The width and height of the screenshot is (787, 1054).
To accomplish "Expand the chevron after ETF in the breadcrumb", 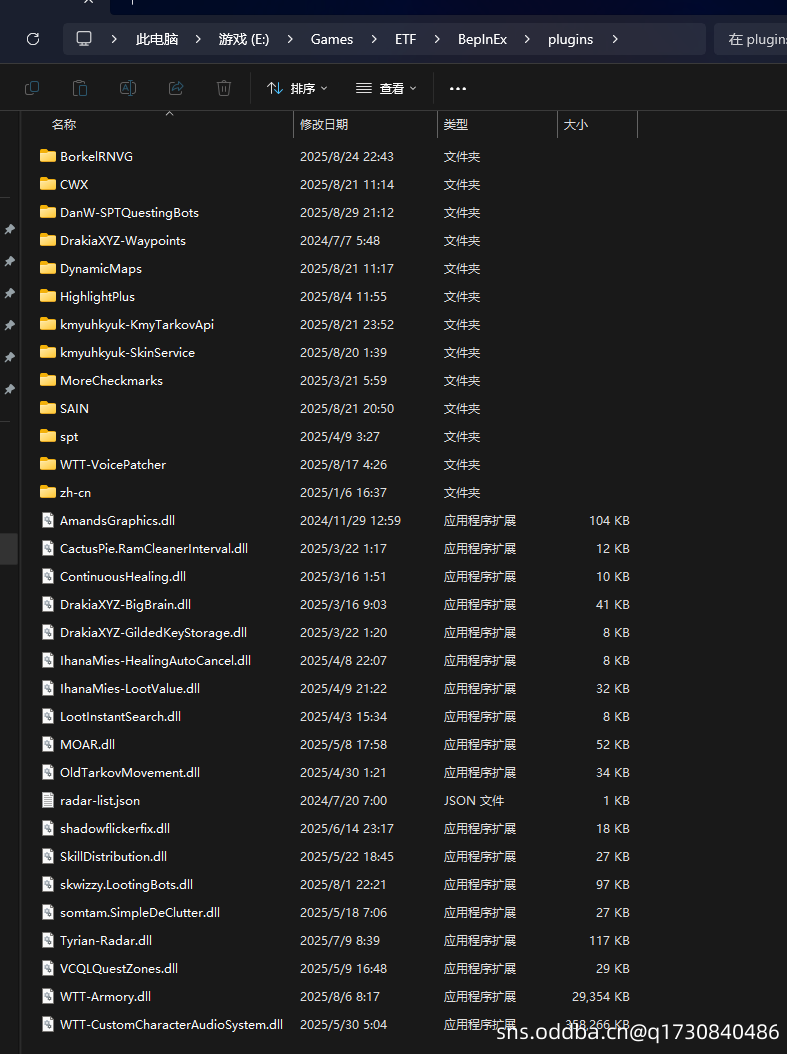I will click(437, 39).
